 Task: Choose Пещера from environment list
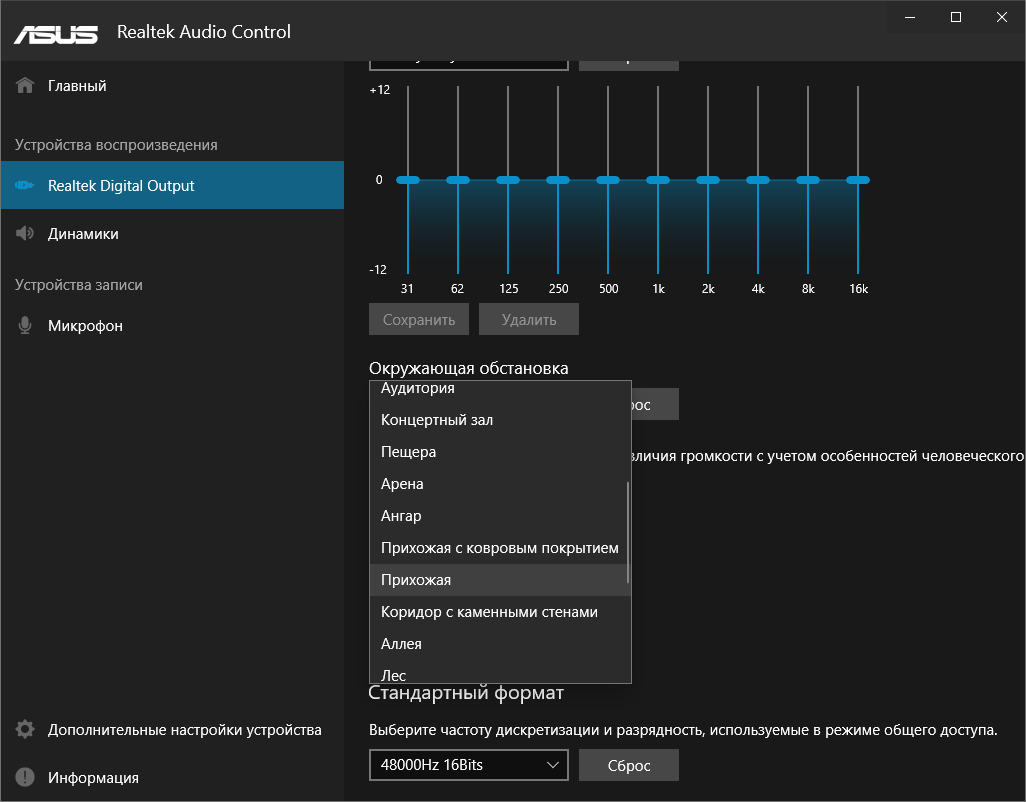(501, 452)
